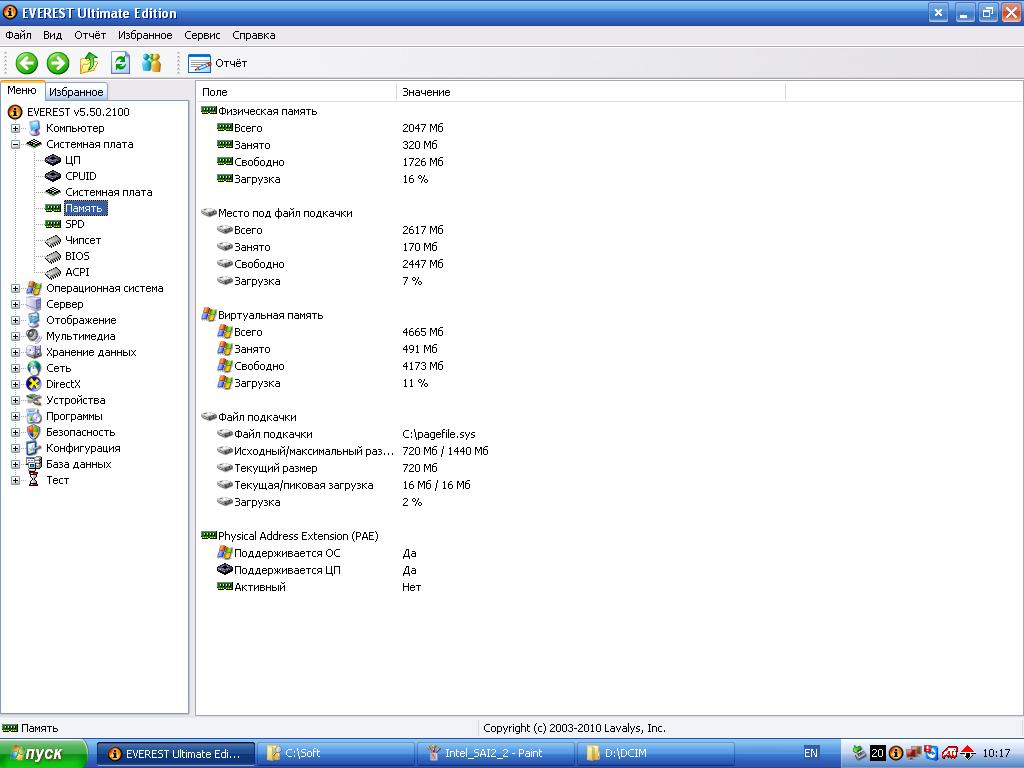Screen dimensions: 1024x768
Task: Open the Файл menu
Action: 18,35
